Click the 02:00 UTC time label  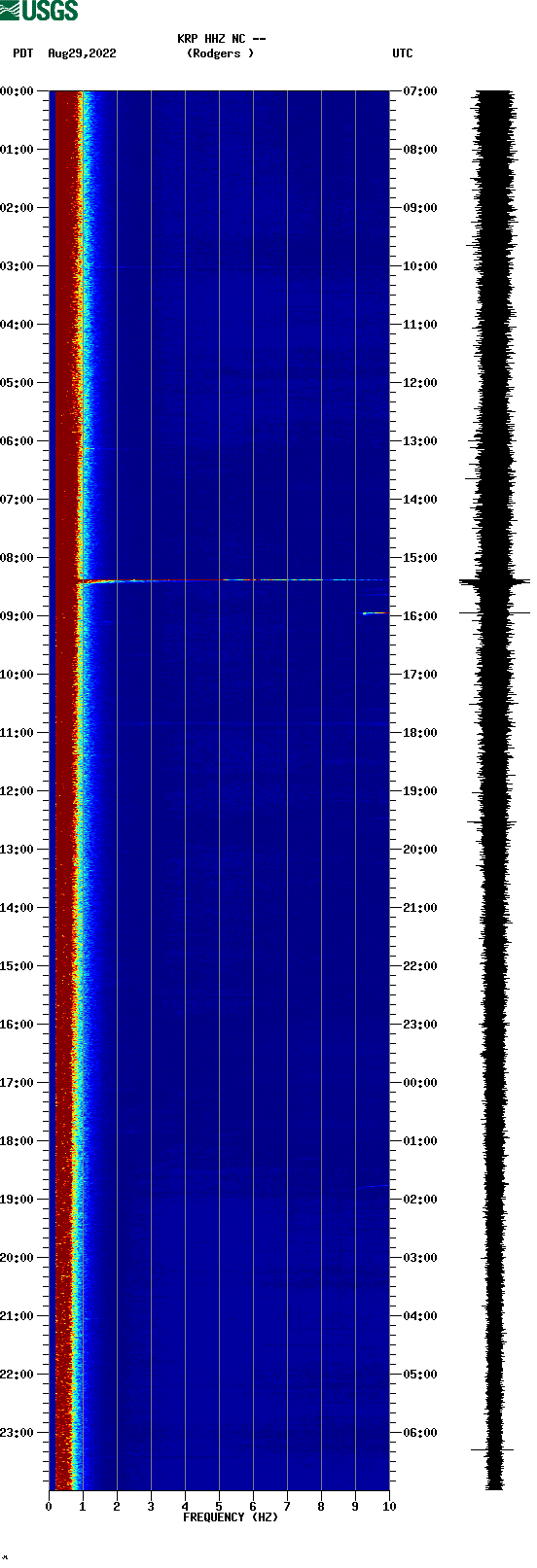(x=420, y=1200)
